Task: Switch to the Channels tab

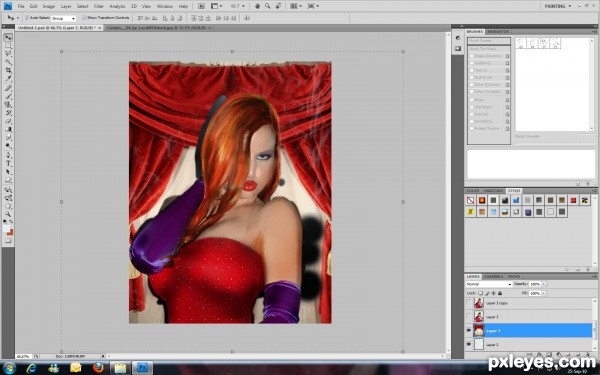Action: click(x=494, y=276)
